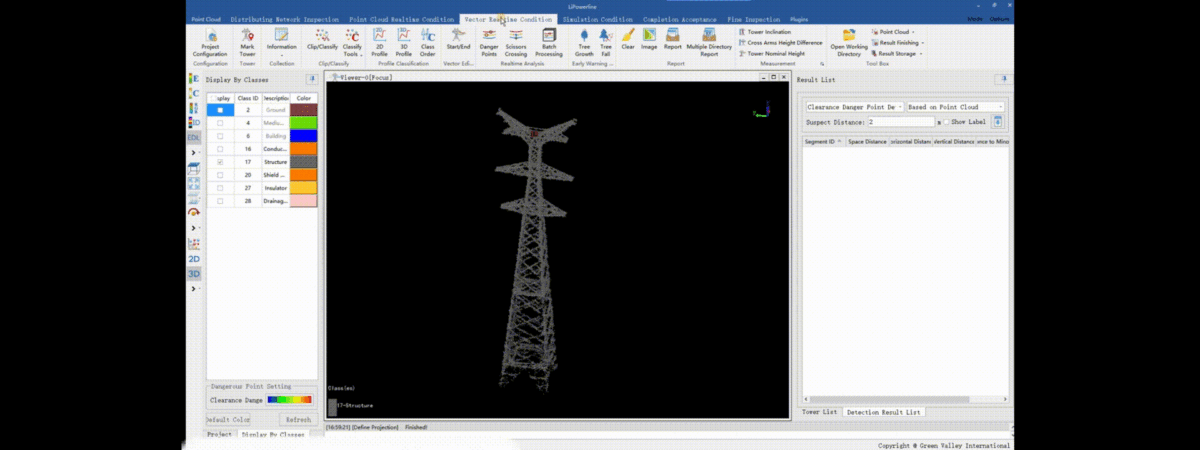Click the blue color swatch for class 6

click(303, 136)
